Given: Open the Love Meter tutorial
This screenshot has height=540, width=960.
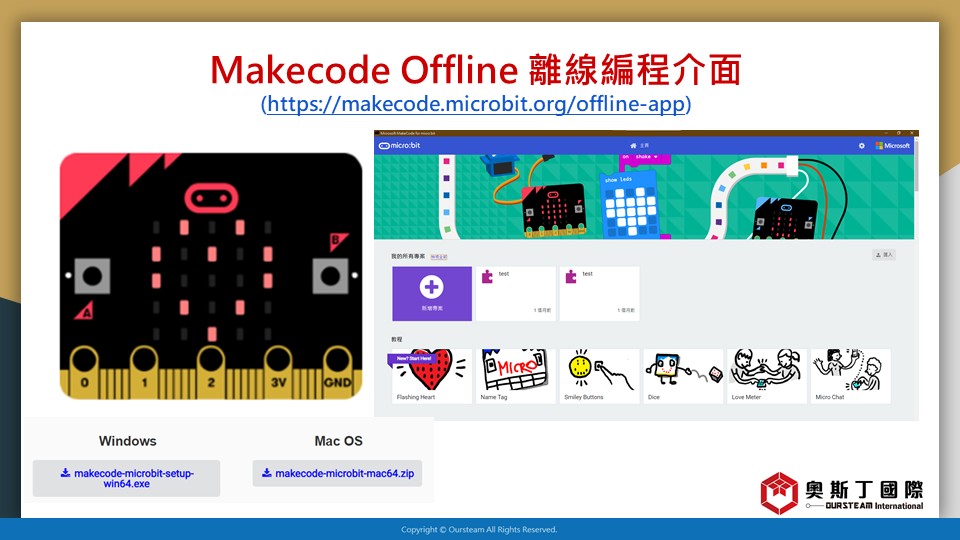Looking at the screenshot, I should tap(767, 376).
